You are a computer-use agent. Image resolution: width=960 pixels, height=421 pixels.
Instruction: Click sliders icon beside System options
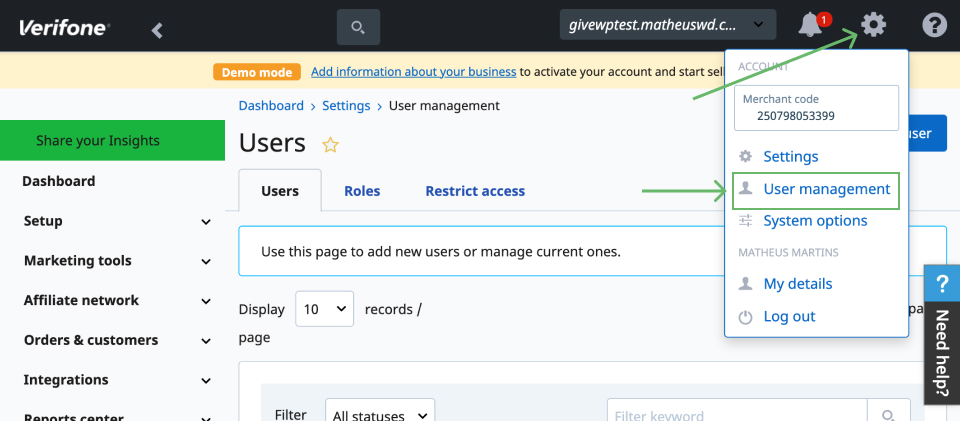click(745, 220)
